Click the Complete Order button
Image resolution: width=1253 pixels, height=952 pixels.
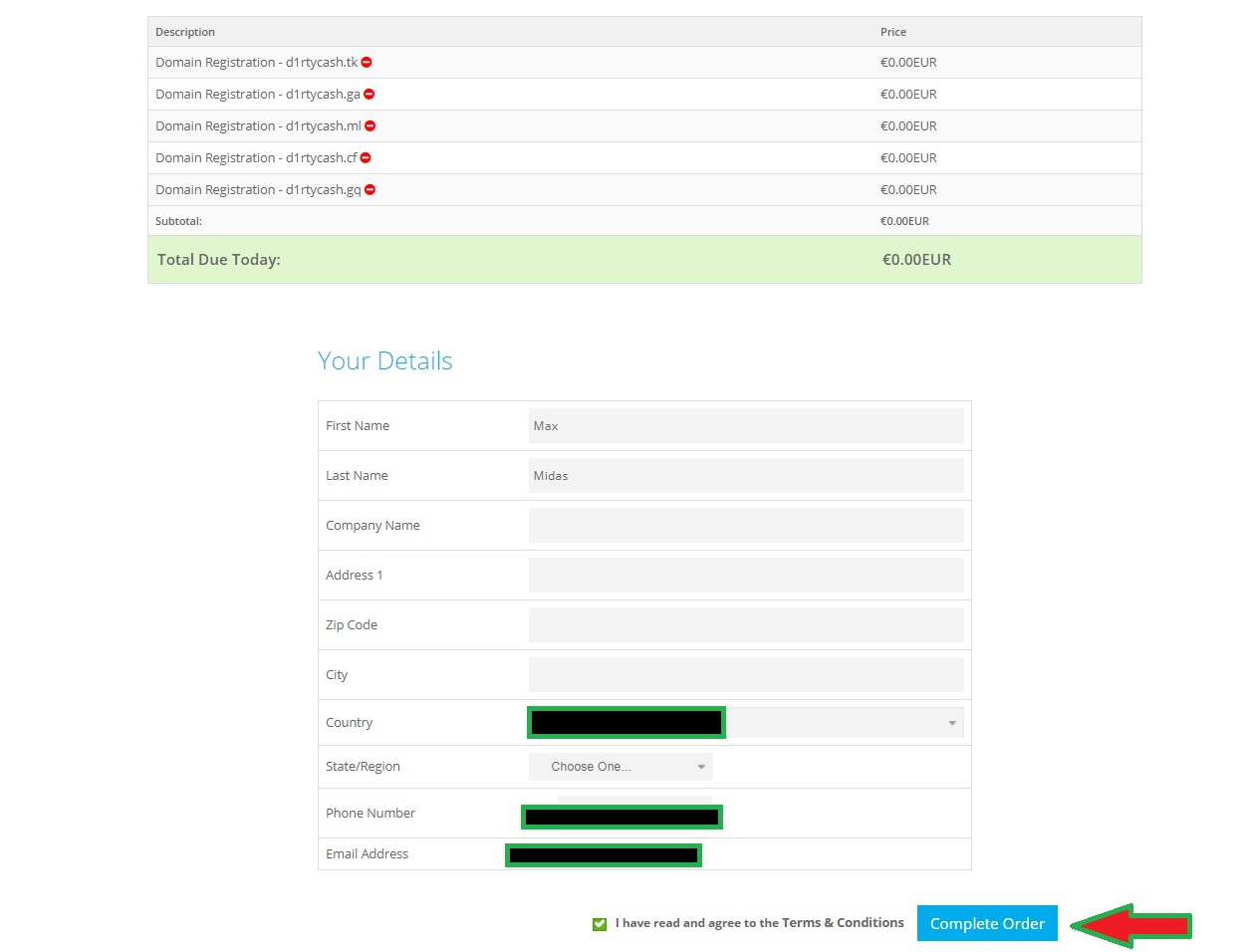[986, 924]
